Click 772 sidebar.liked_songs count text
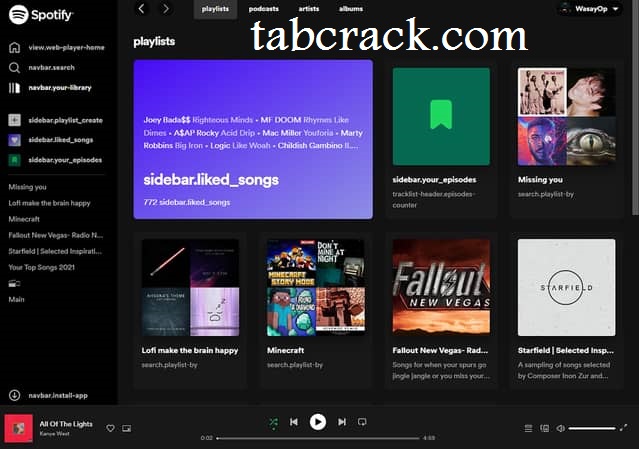This screenshot has width=639, height=449. (x=187, y=202)
